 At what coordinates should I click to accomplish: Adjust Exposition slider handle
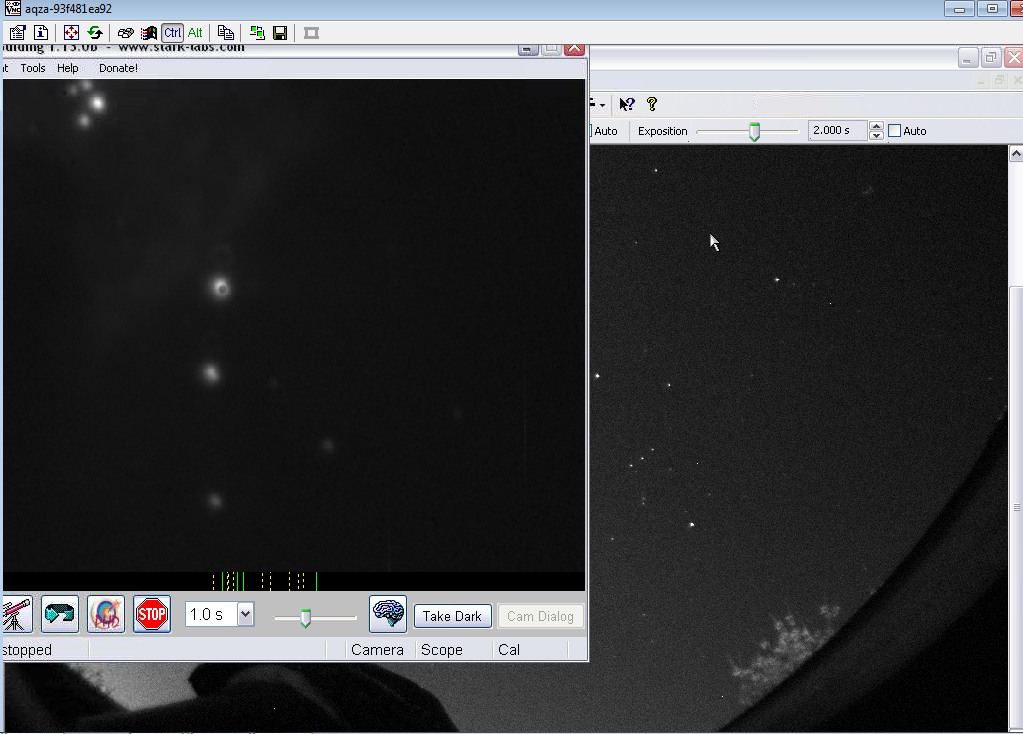[x=754, y=132]
